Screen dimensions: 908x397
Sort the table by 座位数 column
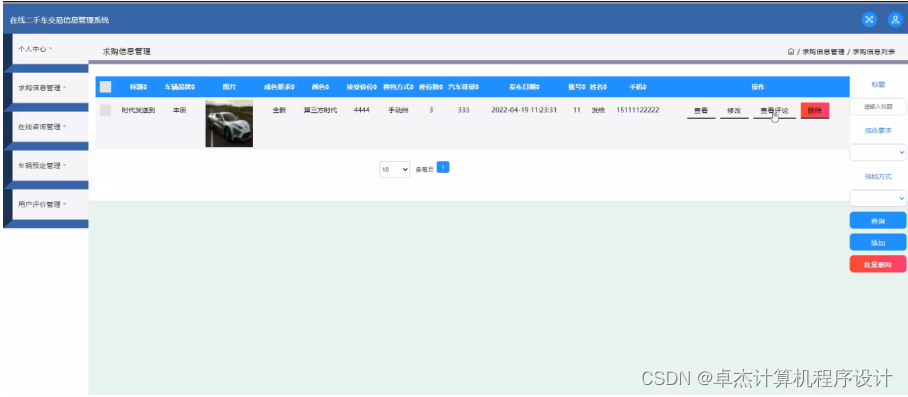click(x=431, y=87)
